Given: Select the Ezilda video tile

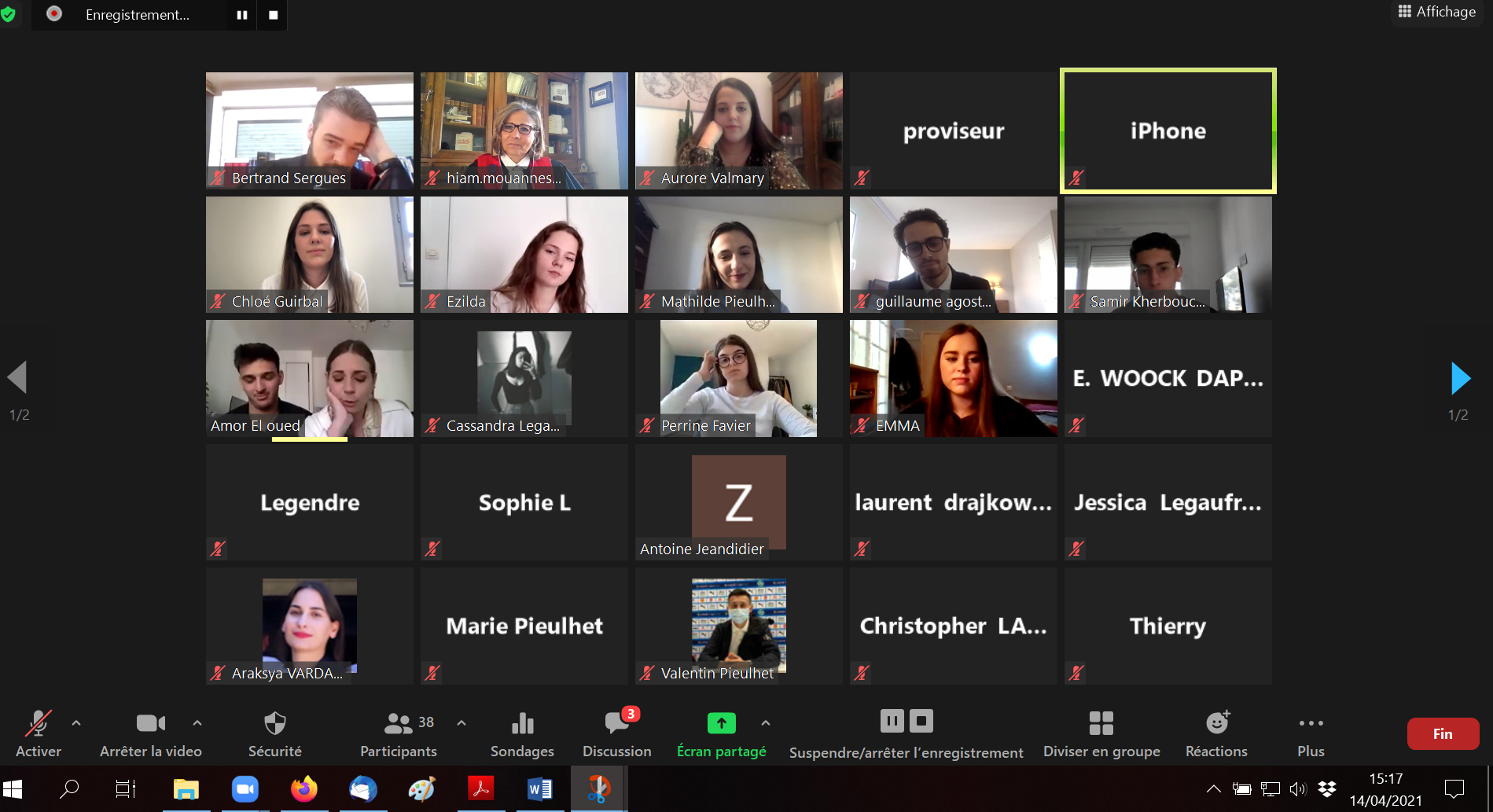Looking at the screenshot, I should (524, 255).
